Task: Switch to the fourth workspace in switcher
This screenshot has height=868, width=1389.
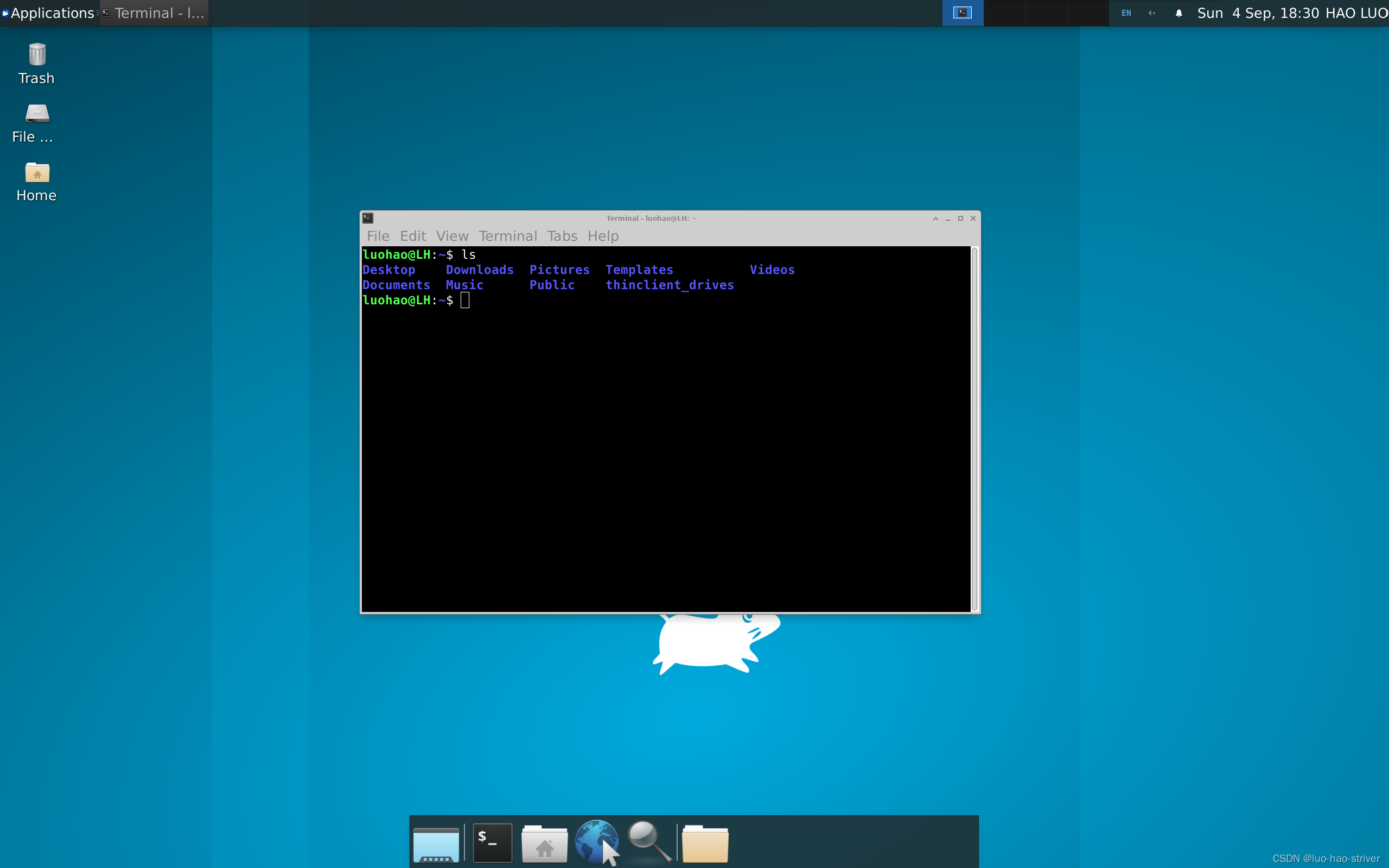Action: point(1088,12)
